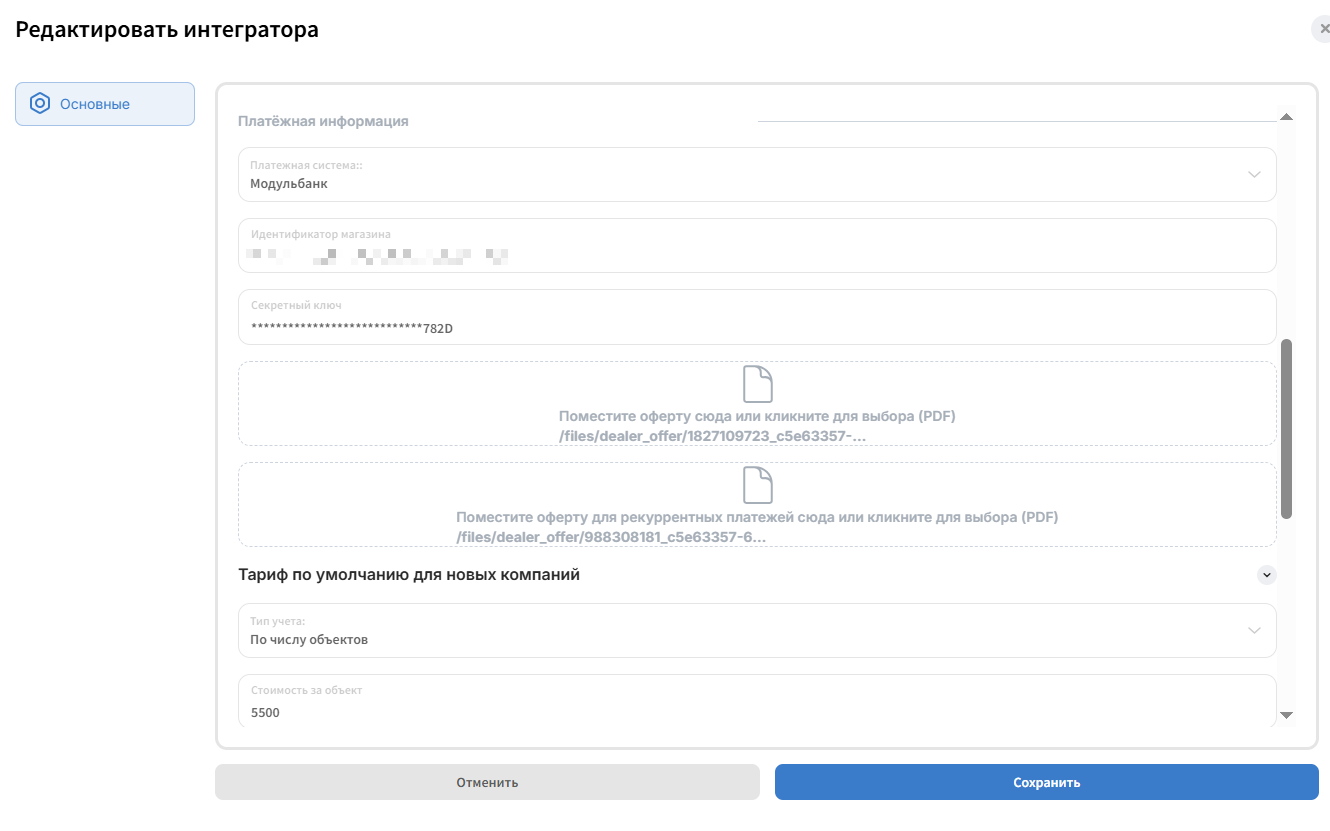Click the document icon for рекуррентных платежей оферта
The height and width of the screenshot is (831, 1330).
[757, 485]
